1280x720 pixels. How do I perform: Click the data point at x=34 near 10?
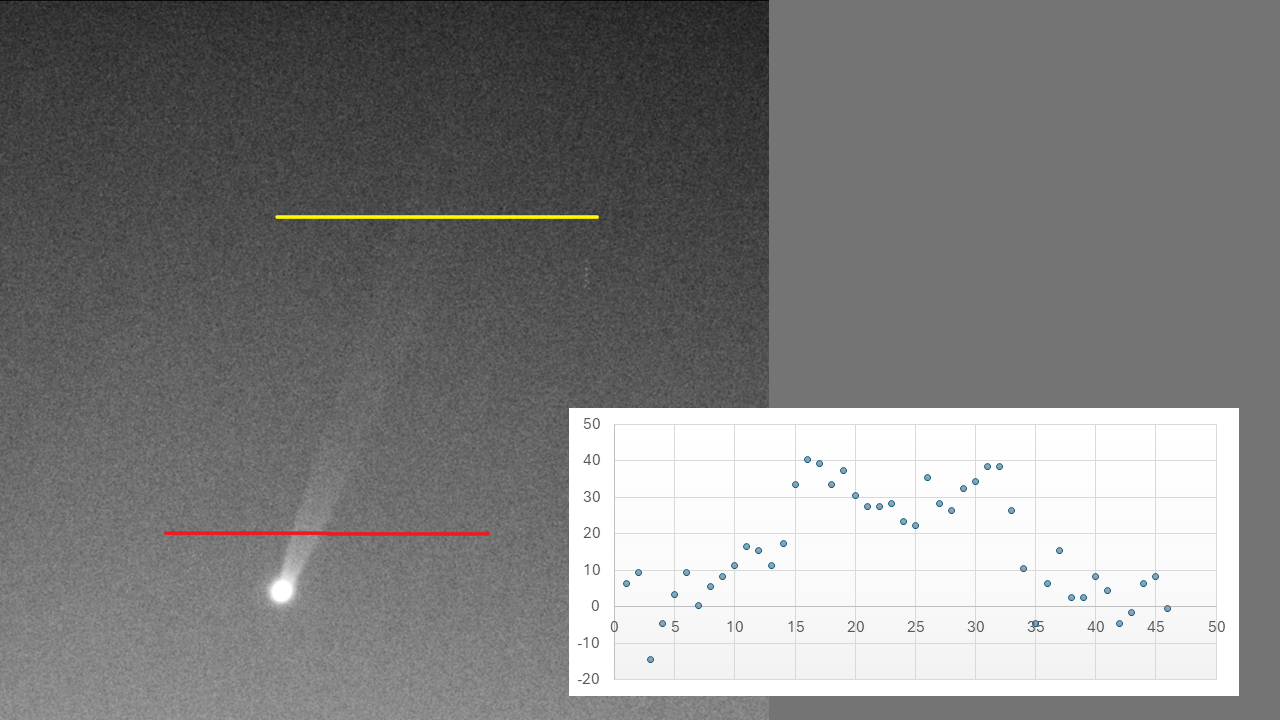click(1023, 568)
